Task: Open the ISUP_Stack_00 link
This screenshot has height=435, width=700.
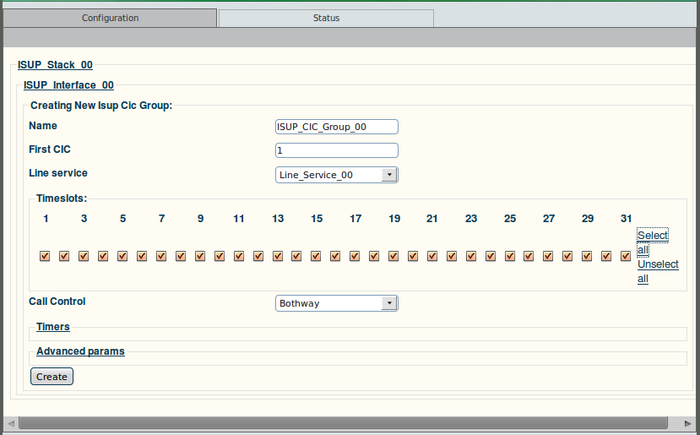Action: (55, 65)
